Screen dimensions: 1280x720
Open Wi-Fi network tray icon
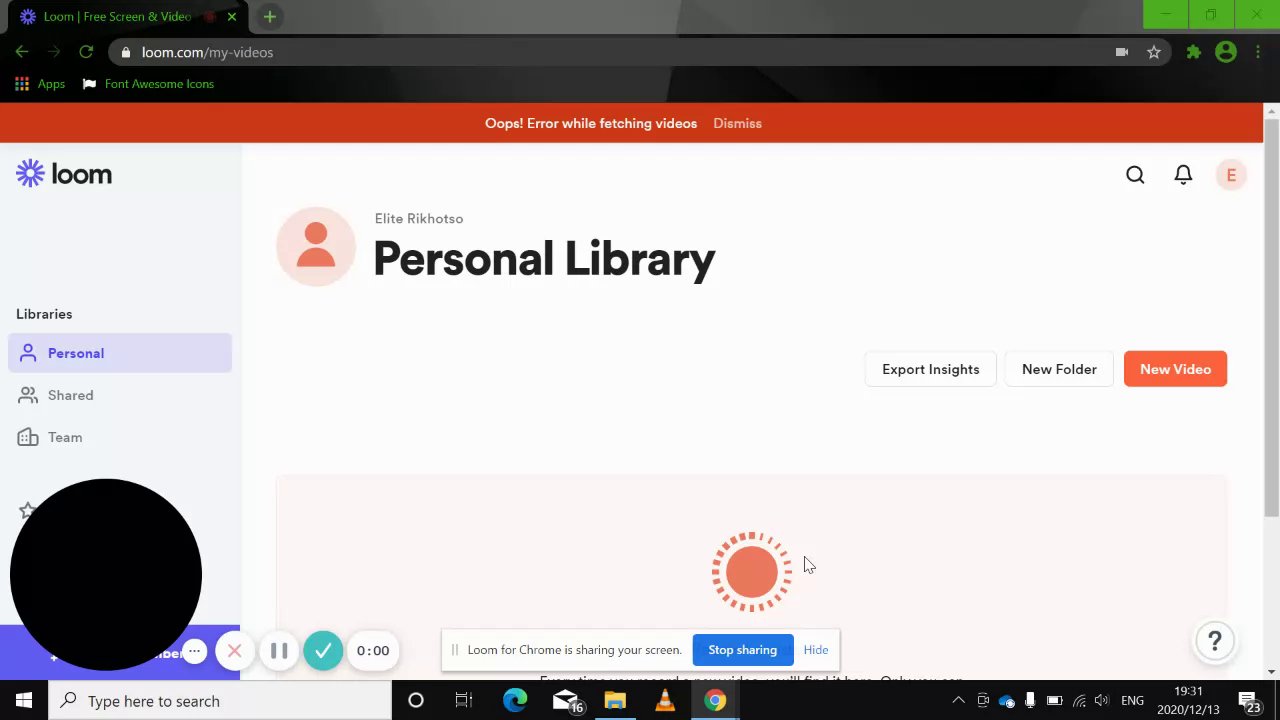pyautogui.click(x=1079, y=701)
